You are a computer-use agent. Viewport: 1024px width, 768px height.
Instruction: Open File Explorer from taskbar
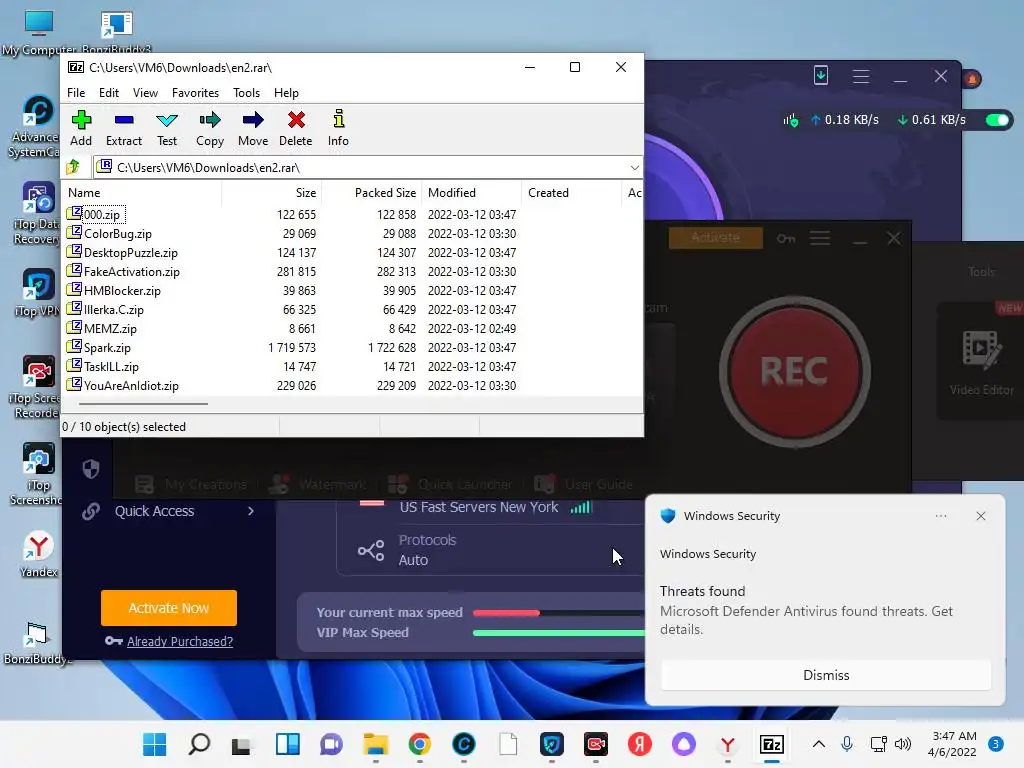376,744
